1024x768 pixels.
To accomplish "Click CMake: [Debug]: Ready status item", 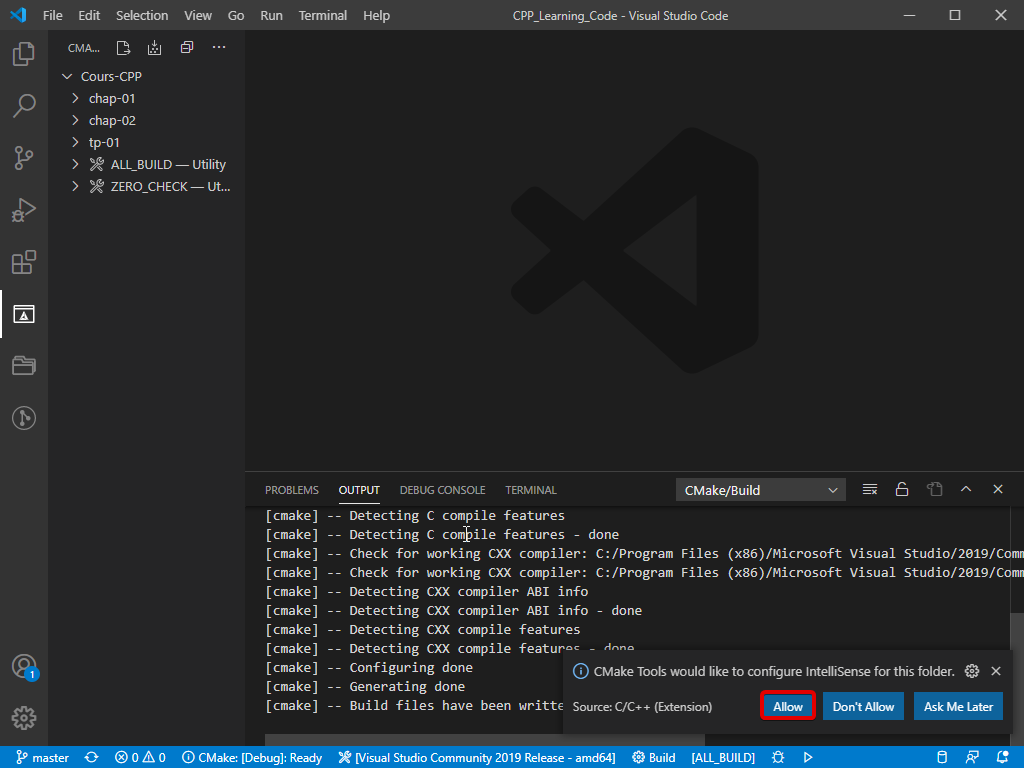I will pos(252,758).
